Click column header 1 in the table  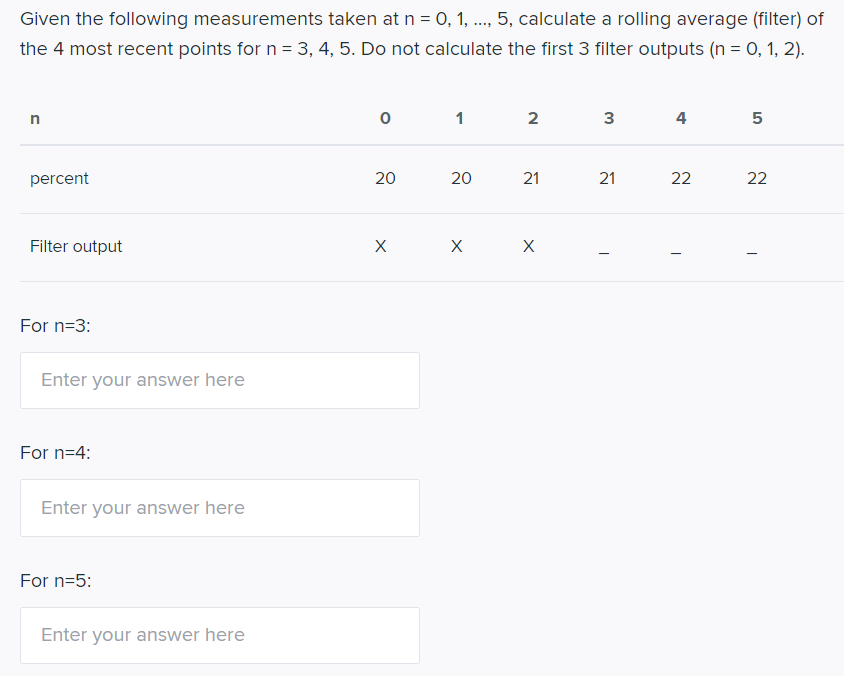(459, 118)
